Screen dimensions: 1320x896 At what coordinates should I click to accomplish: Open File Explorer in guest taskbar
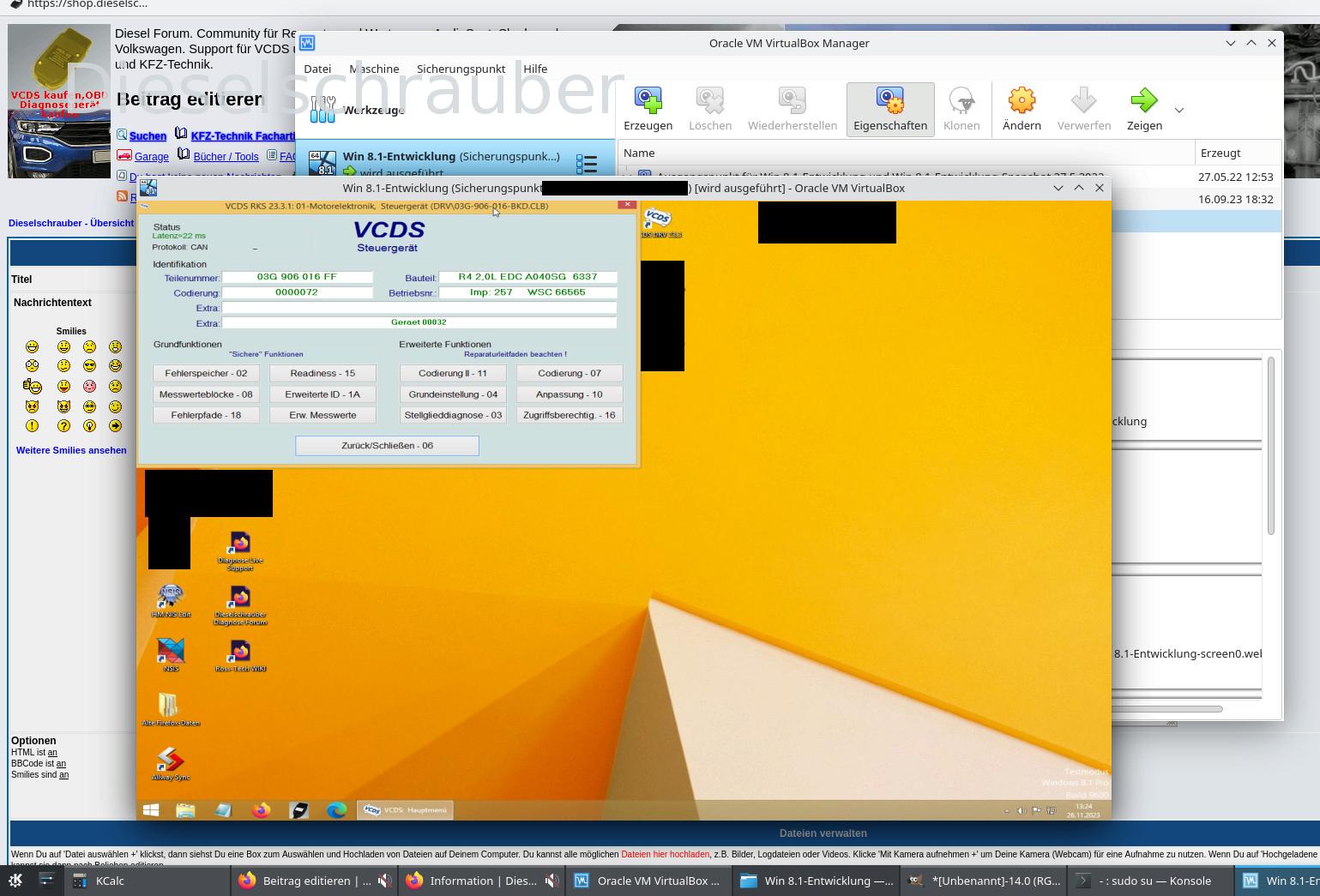pos(185,809)
